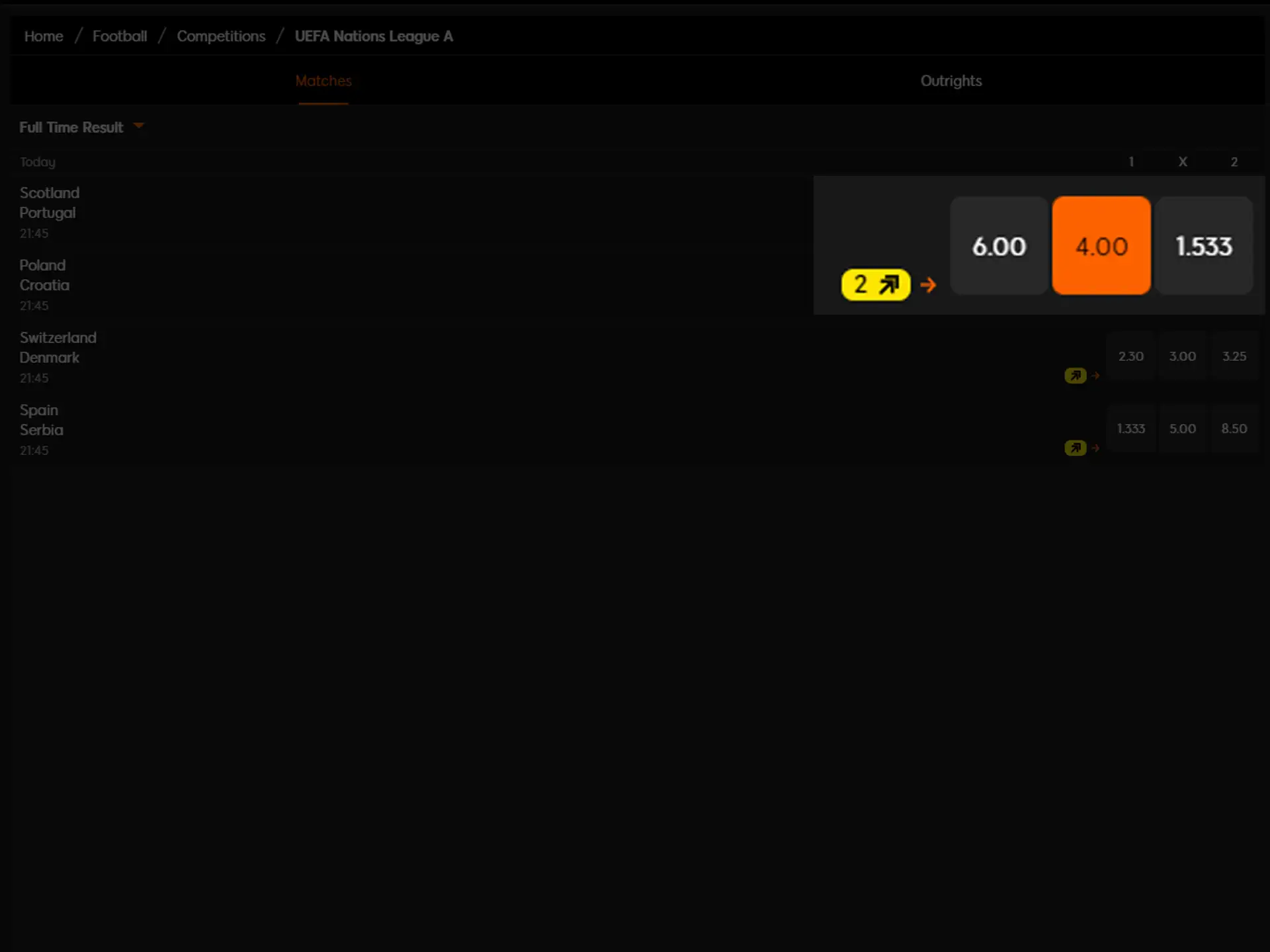
Task: Click the bet builder badge on Switzerland row
Action: (x=1076, y=376)
